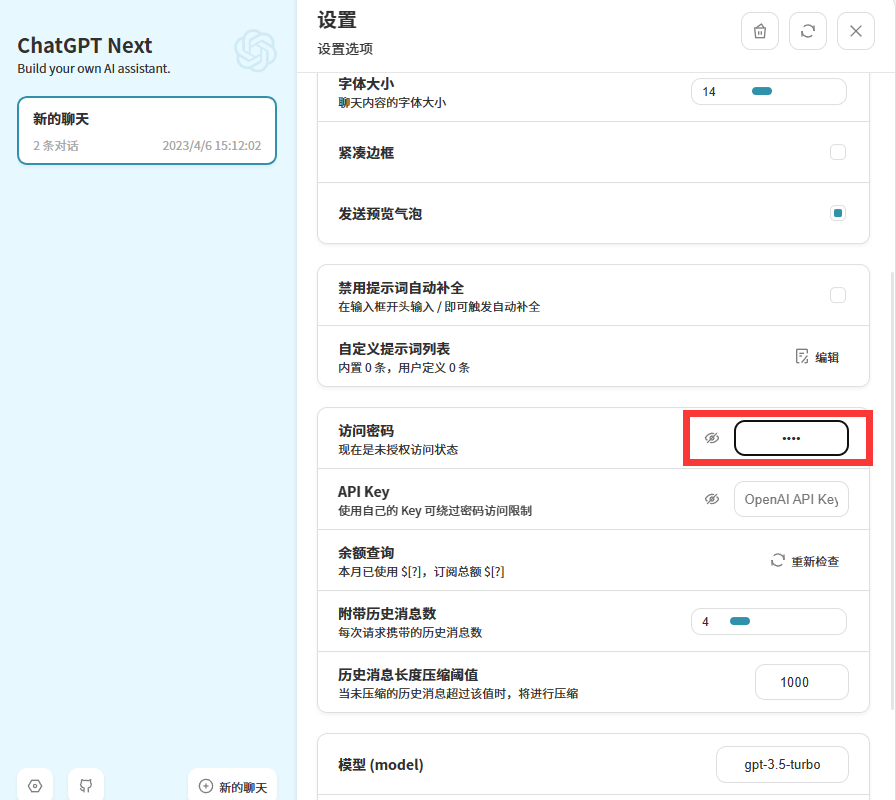Click the 设置 heading text

tap(337, 20)
